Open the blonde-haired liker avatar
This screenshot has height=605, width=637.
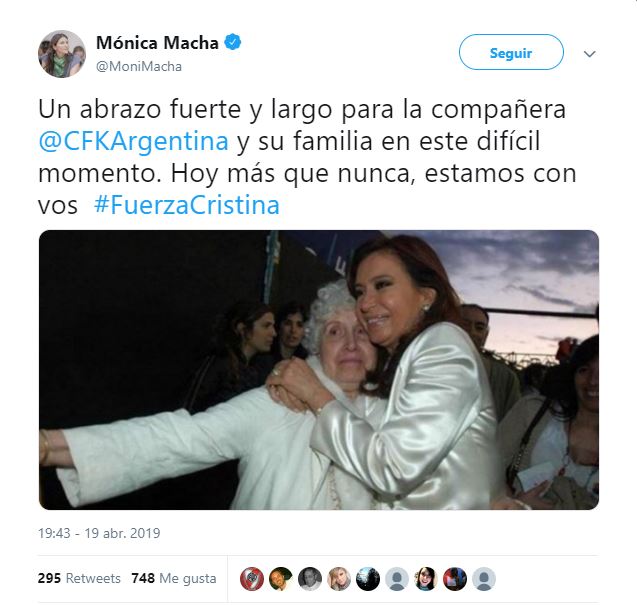click(x=339, y=579)
